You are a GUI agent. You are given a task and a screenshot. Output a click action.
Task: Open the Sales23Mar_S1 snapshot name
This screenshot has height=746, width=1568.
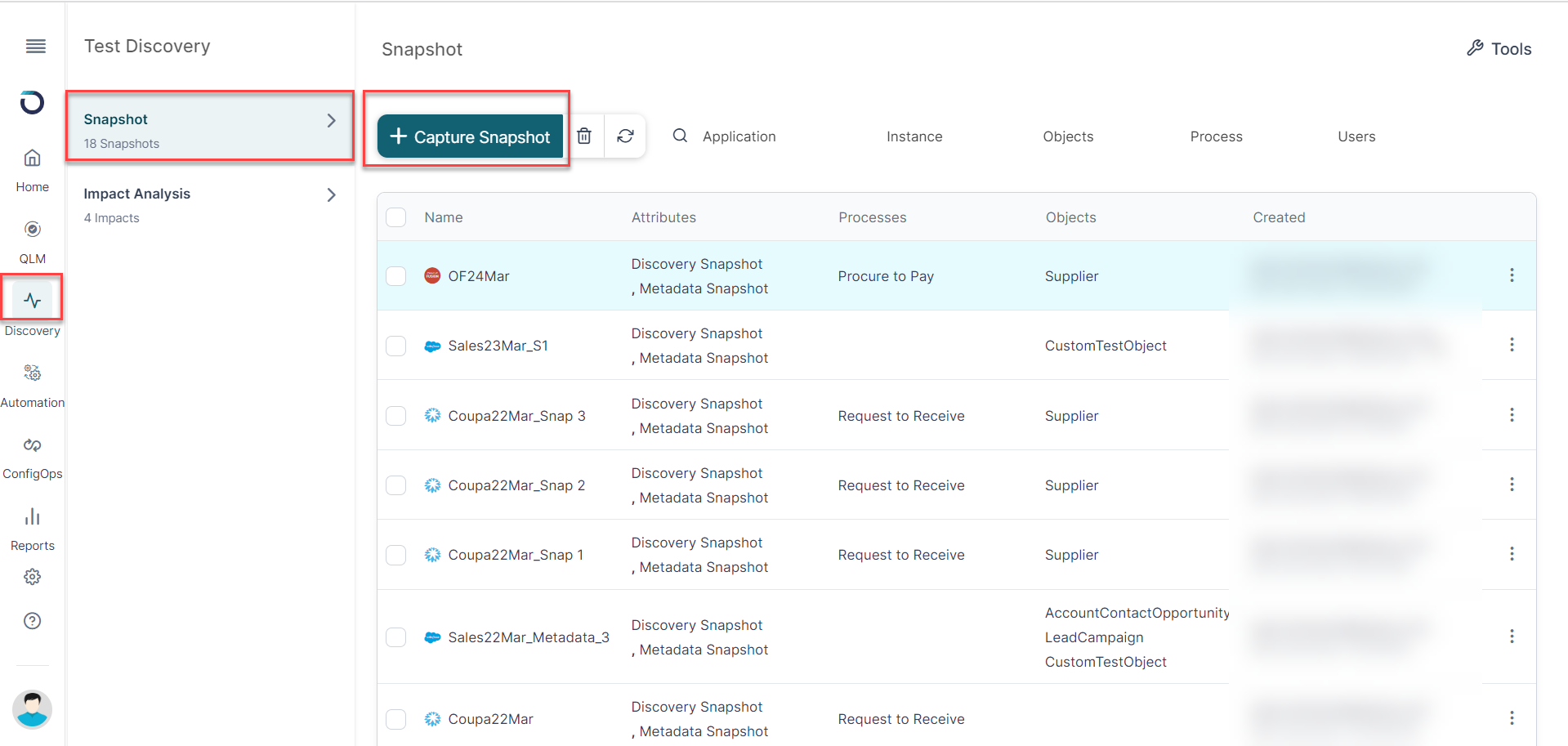(498, 346)
